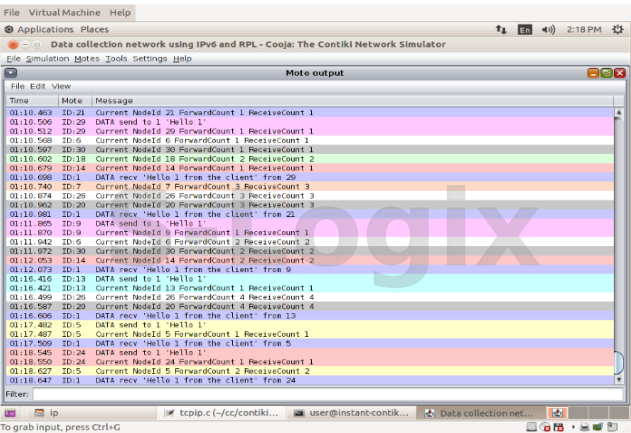Switch to tcpip.c editor taskbar window
The width and height of the screenshot is (631, 433).
221,413
